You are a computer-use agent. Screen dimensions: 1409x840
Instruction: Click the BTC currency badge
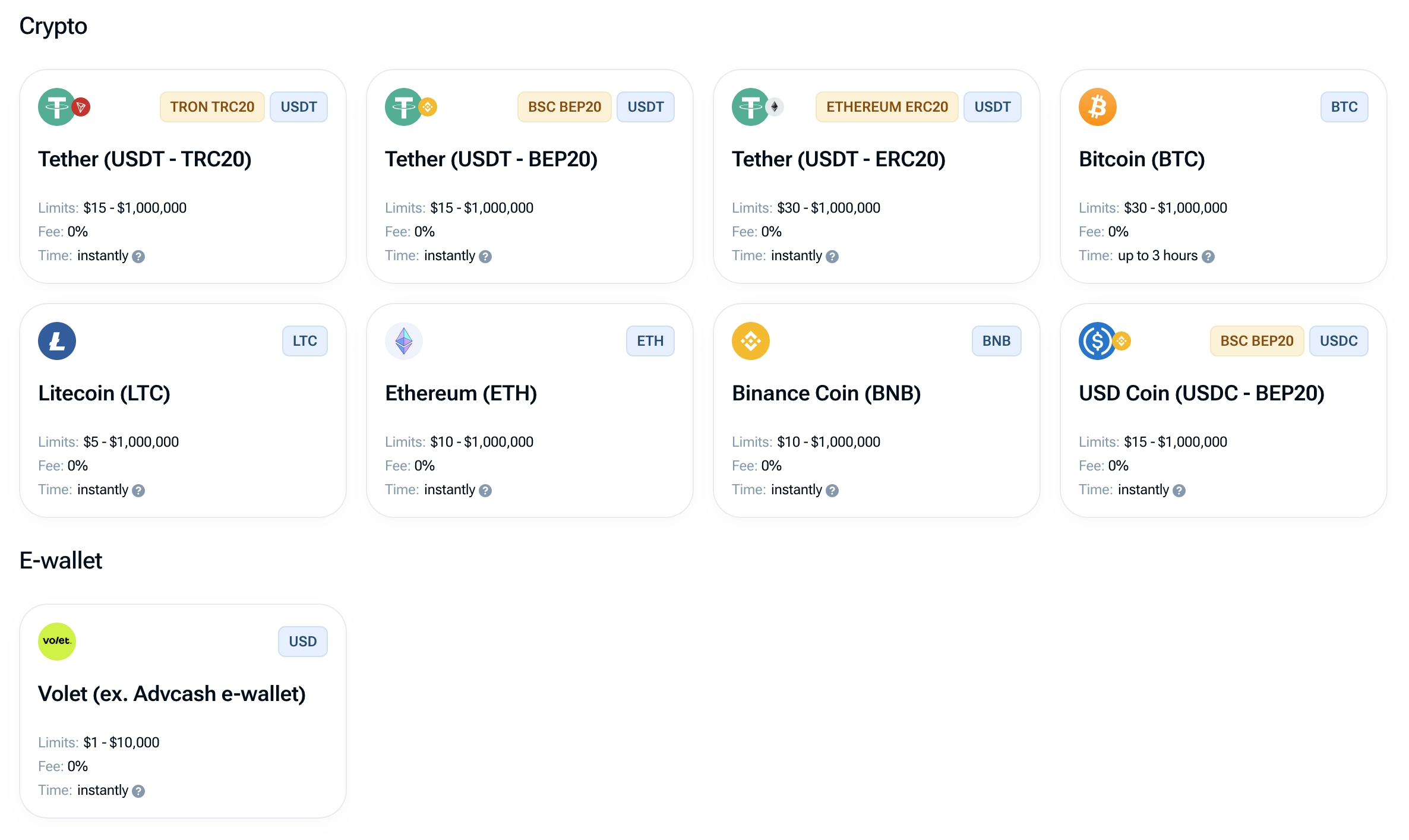point(1344,107)
